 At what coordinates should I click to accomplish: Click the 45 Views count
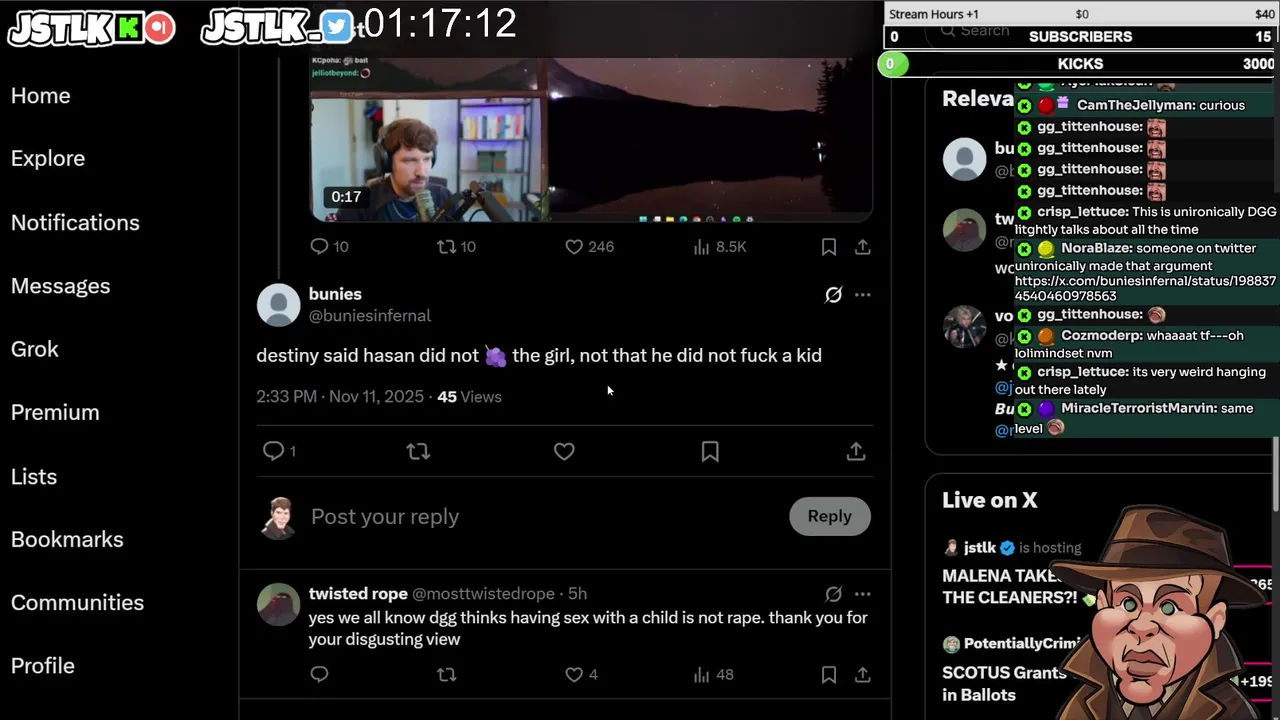click(469, 397)
